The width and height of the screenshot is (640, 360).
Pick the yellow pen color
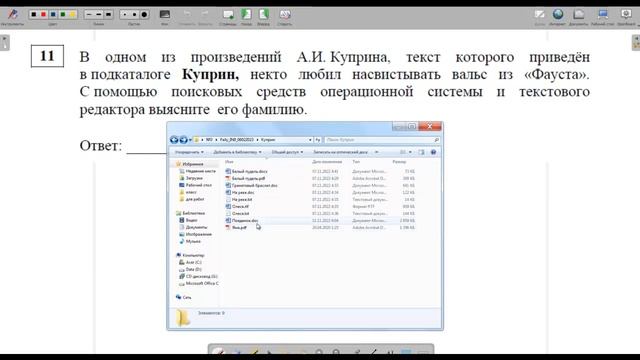point(73,14)
